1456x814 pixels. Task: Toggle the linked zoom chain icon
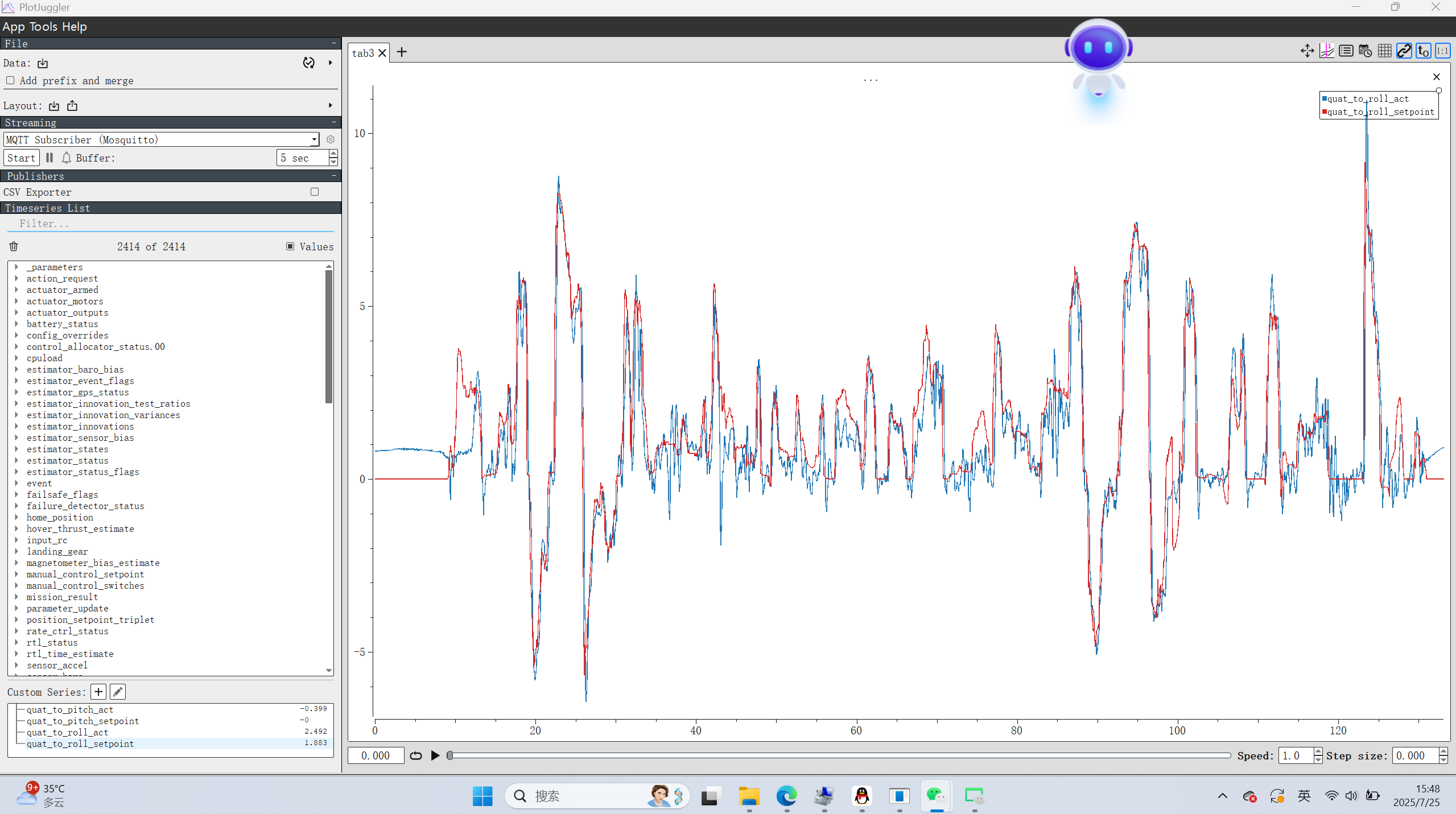[1404, 51]
